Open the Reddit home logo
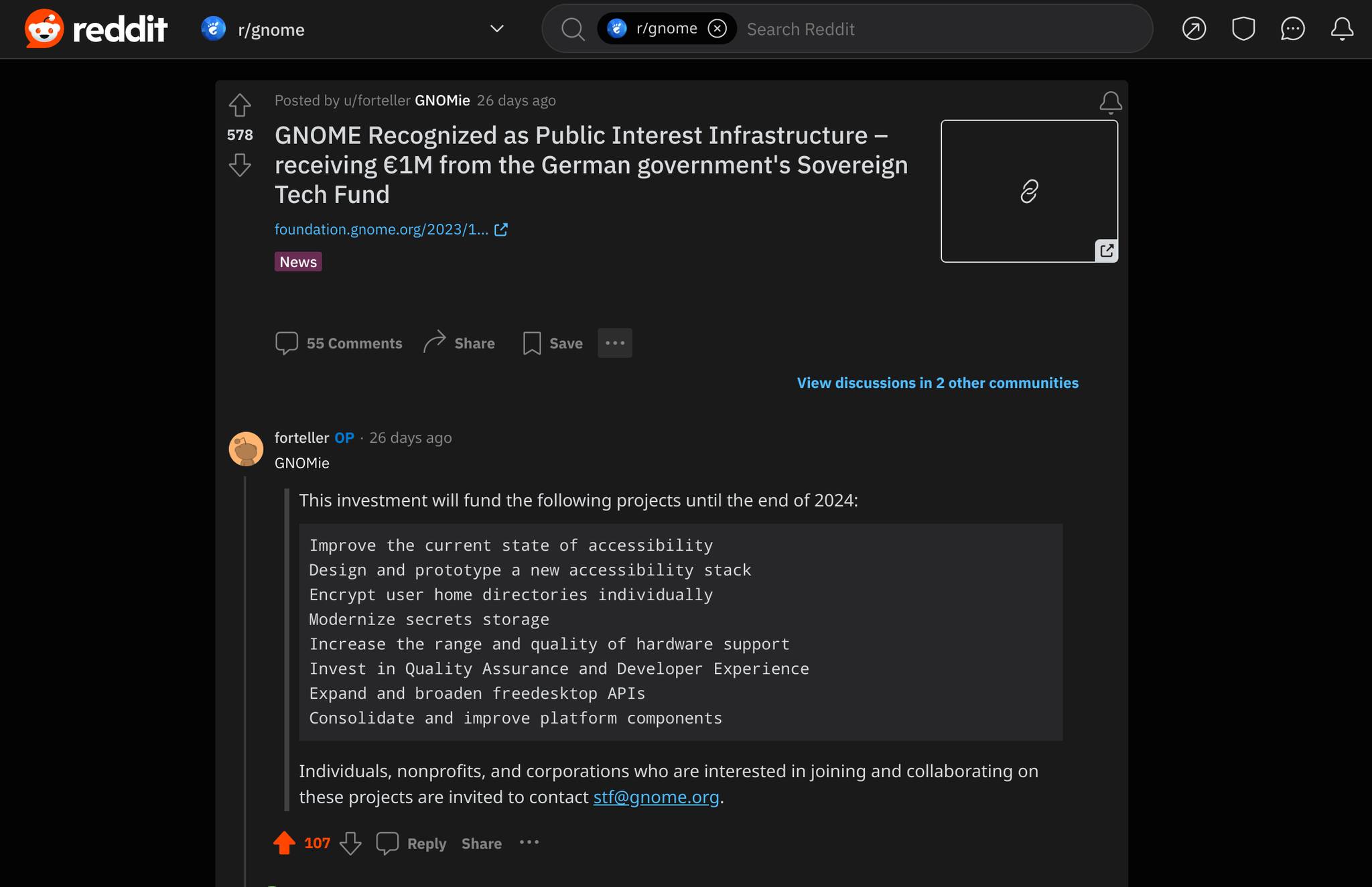 point(96,29)
